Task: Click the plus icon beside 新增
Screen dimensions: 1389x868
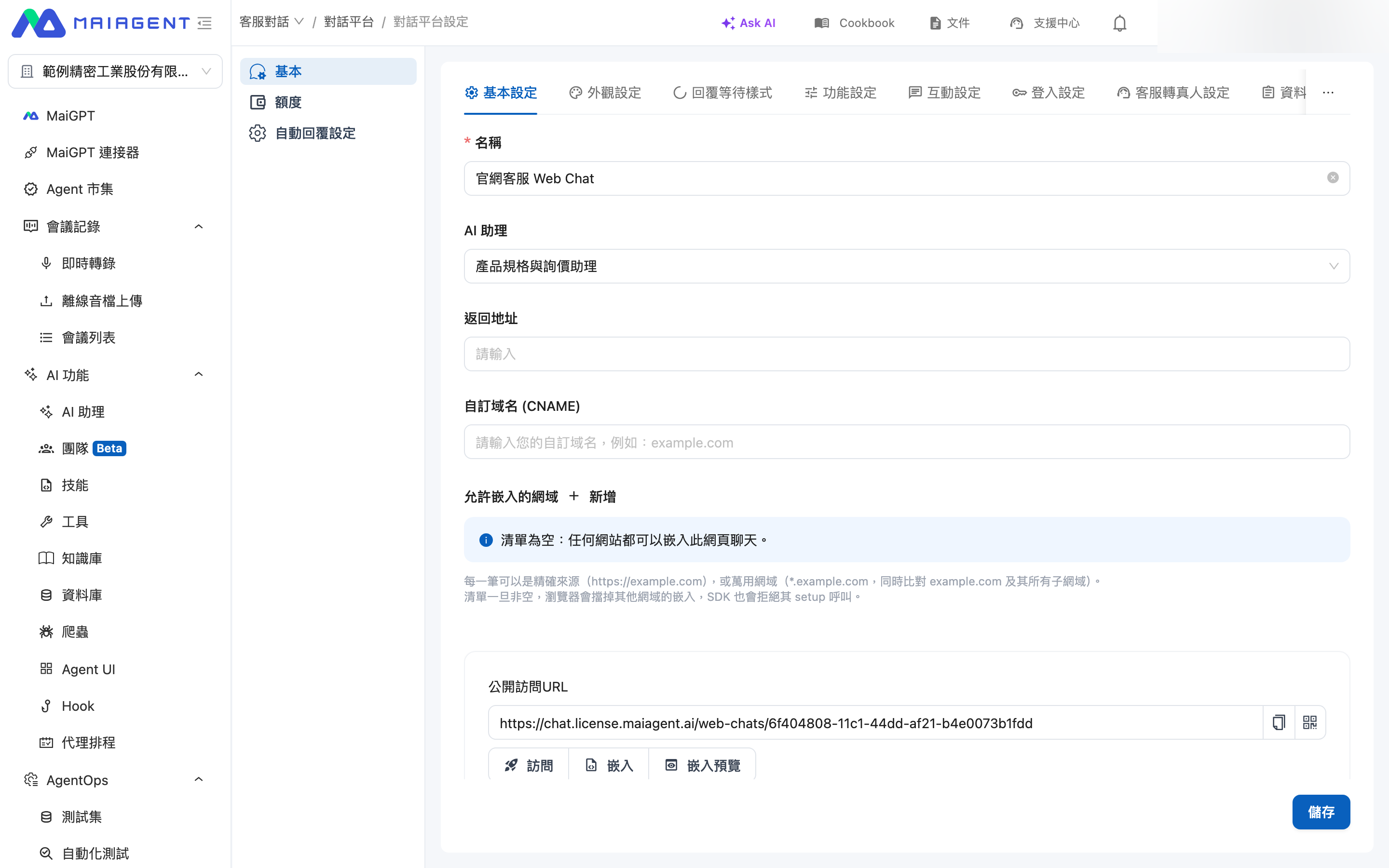Action: pyautogui.click(x=573, y=496)
